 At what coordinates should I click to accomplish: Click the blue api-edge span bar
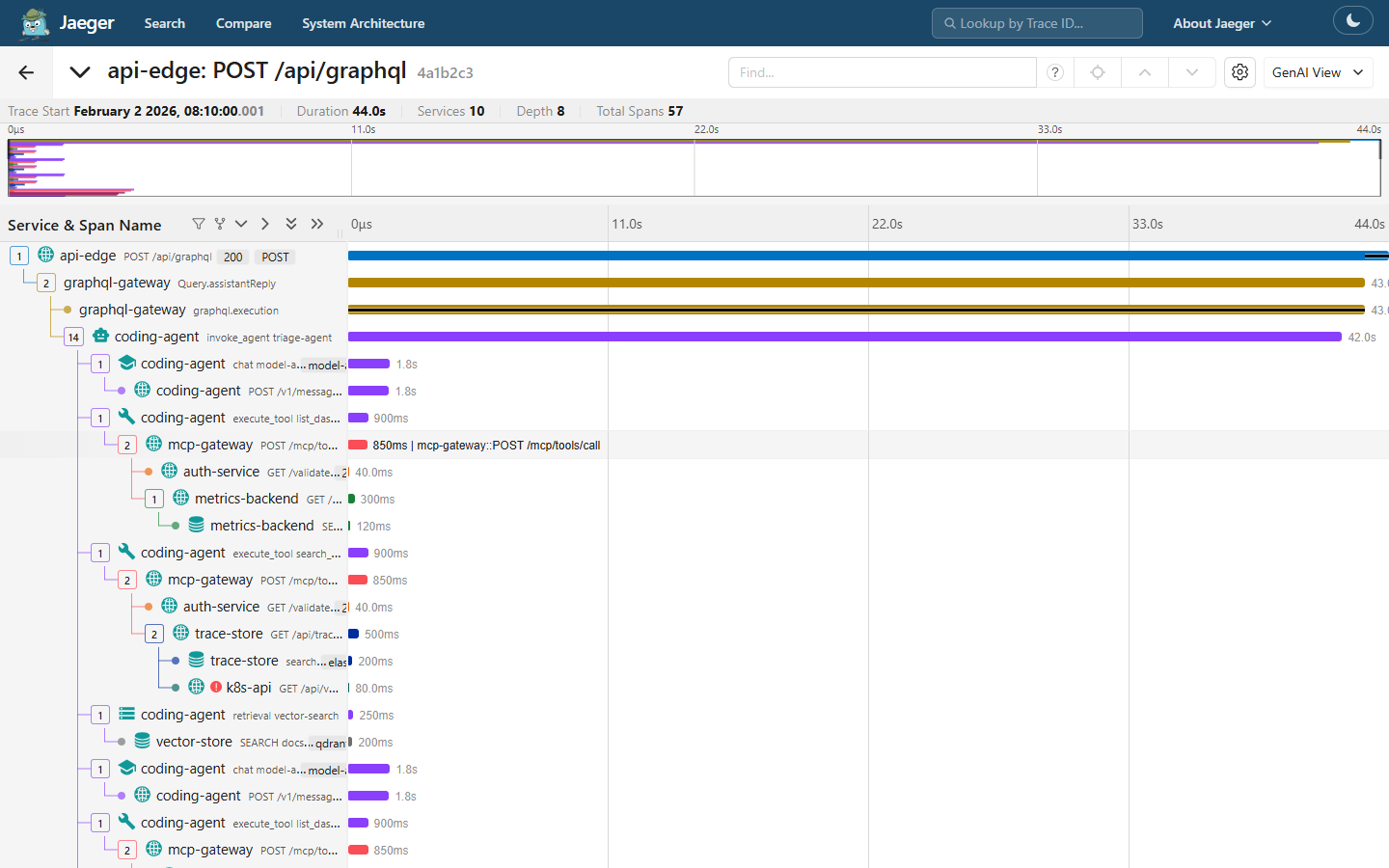click(x=868, y=256)
